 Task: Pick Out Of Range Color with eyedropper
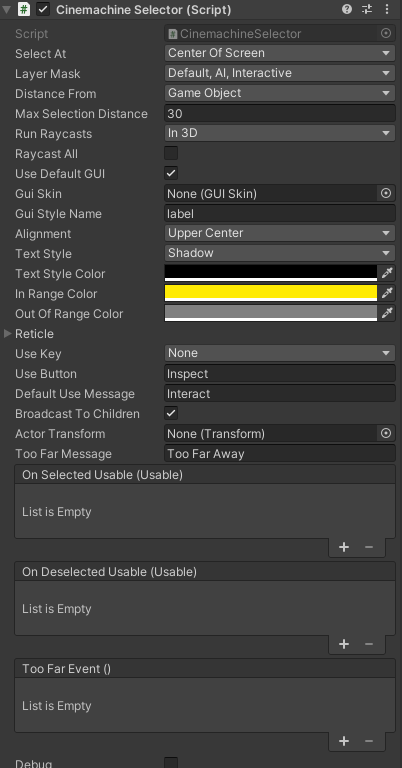tap(387, 313)
